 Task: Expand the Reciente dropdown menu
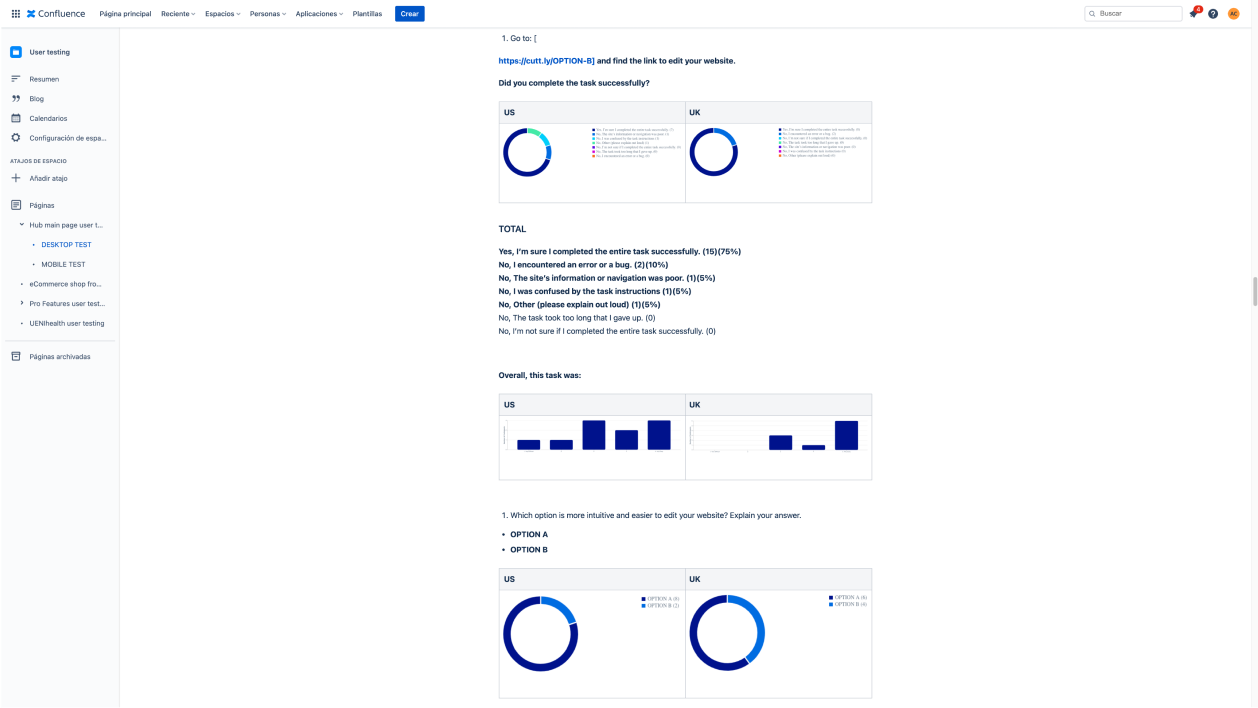[x=178, y=14]
